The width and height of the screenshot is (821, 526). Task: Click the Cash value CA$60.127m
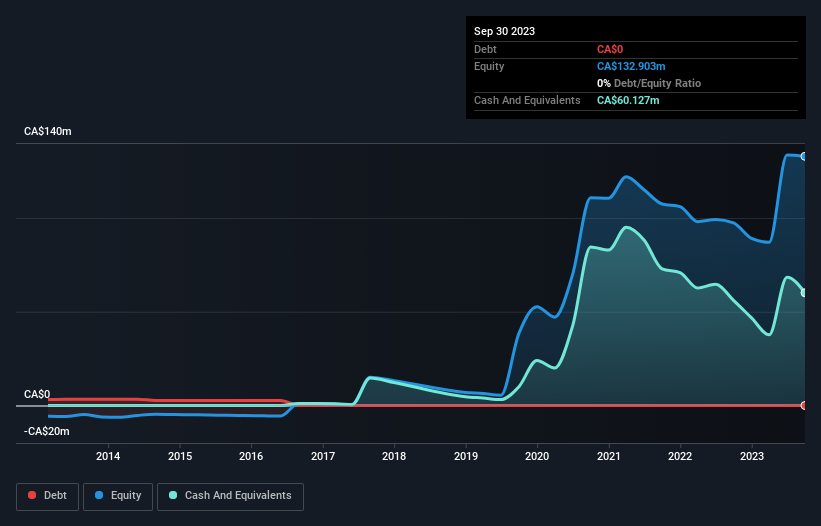(628, 100)
